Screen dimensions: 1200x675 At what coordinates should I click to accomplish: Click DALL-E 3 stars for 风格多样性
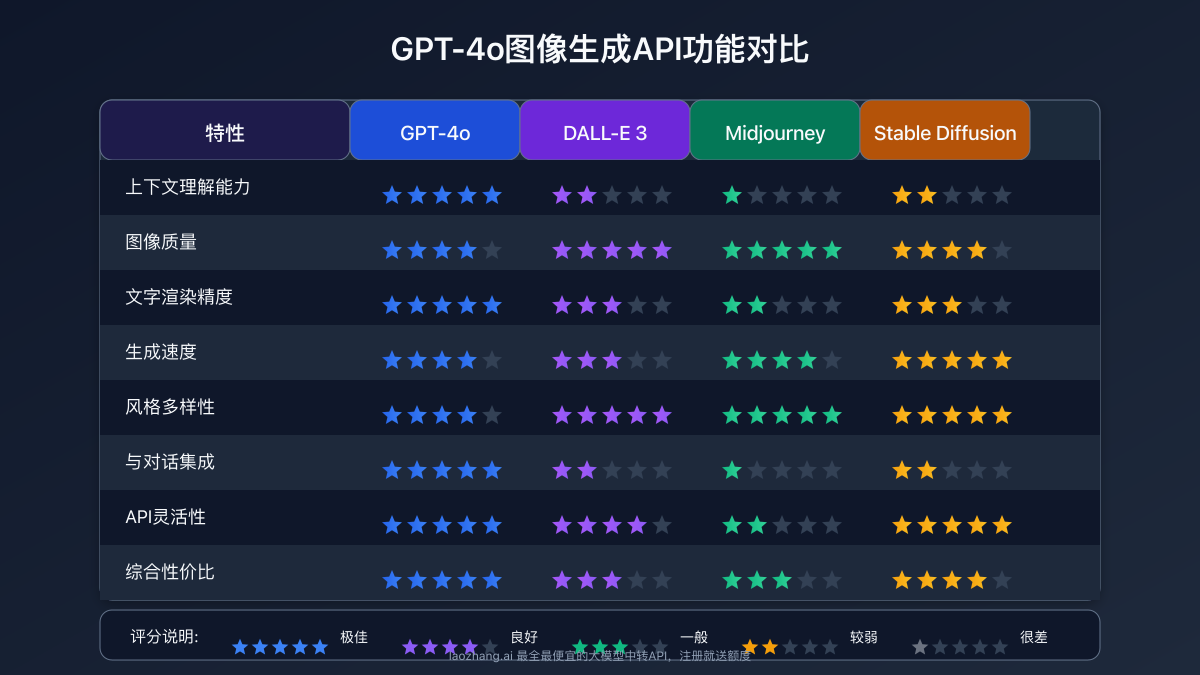coord(612,415)
